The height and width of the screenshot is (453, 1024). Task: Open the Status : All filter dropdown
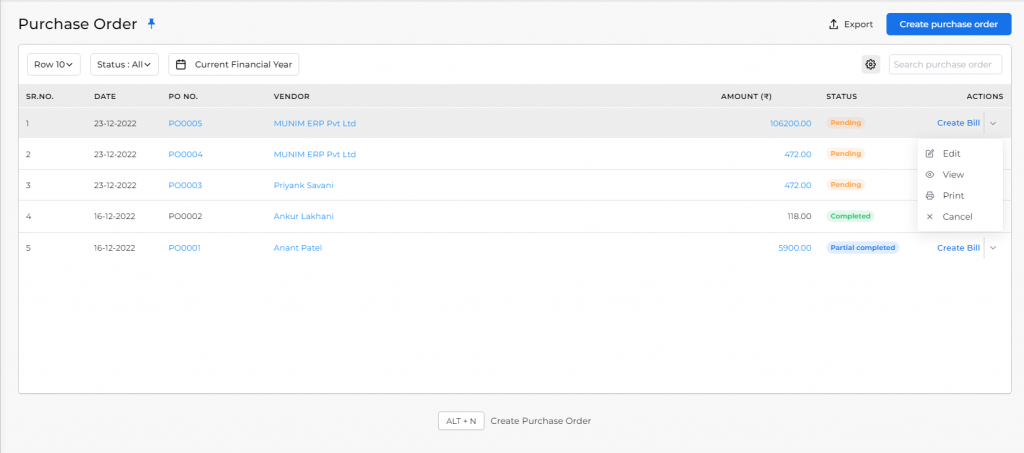pyautogui.click(x=124, y=65)
